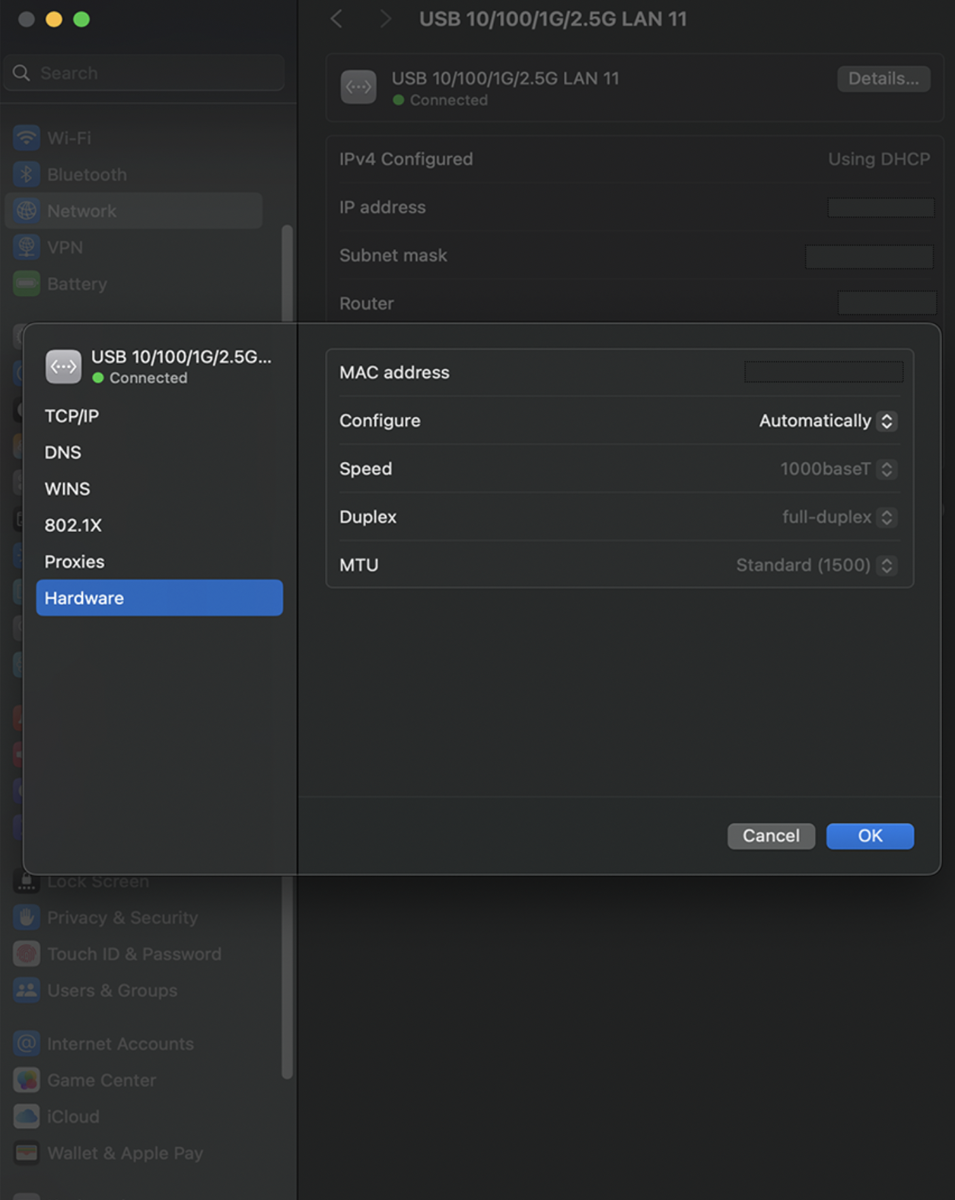955x1200 pixels.
Task: Switch to the TCP/IP tab
Action: pos(72,416)
